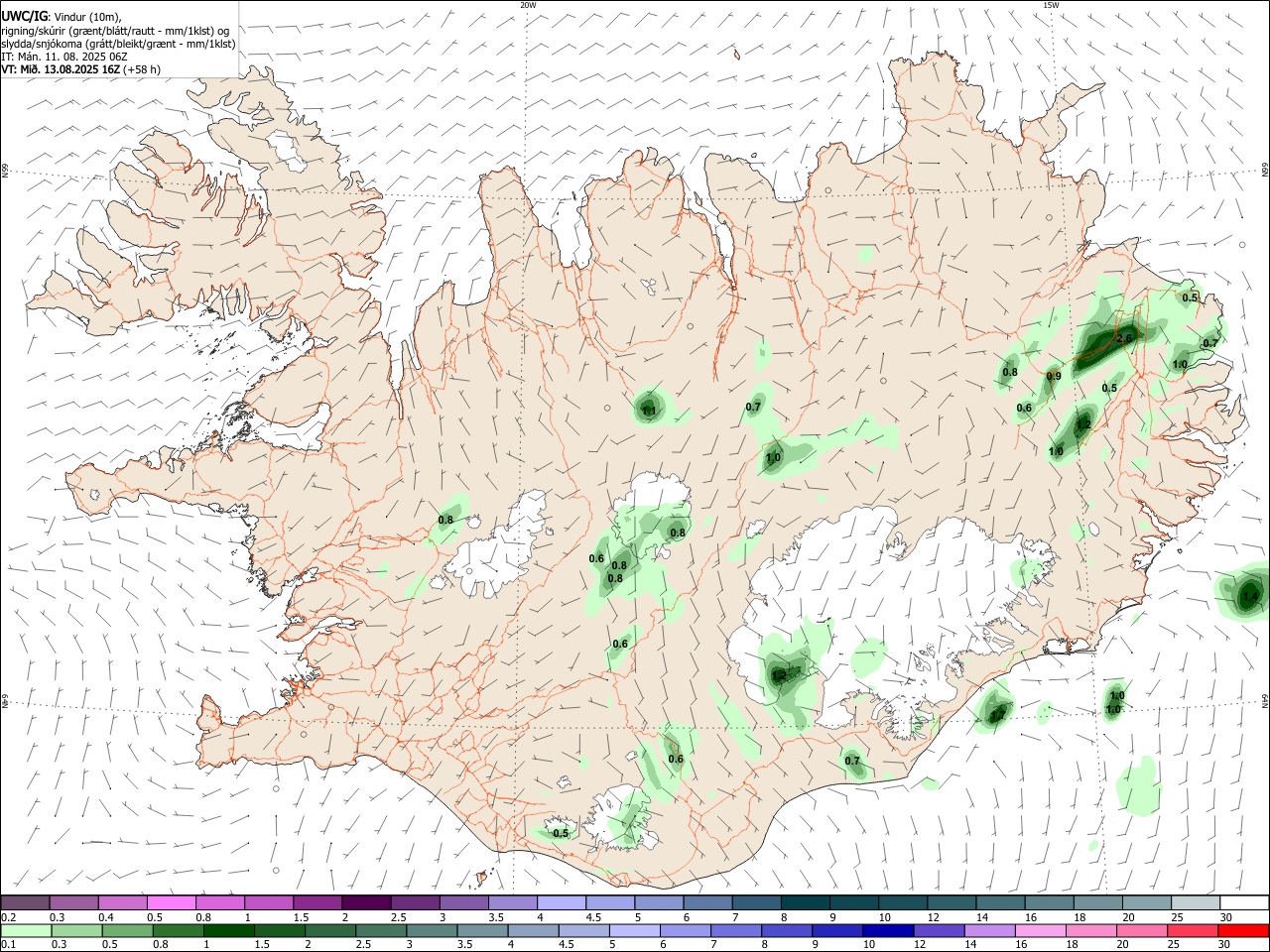Click the 'UWC/IG' title text
The image size is (1270, 952).
pyautogui.click(x=24, y=16)
